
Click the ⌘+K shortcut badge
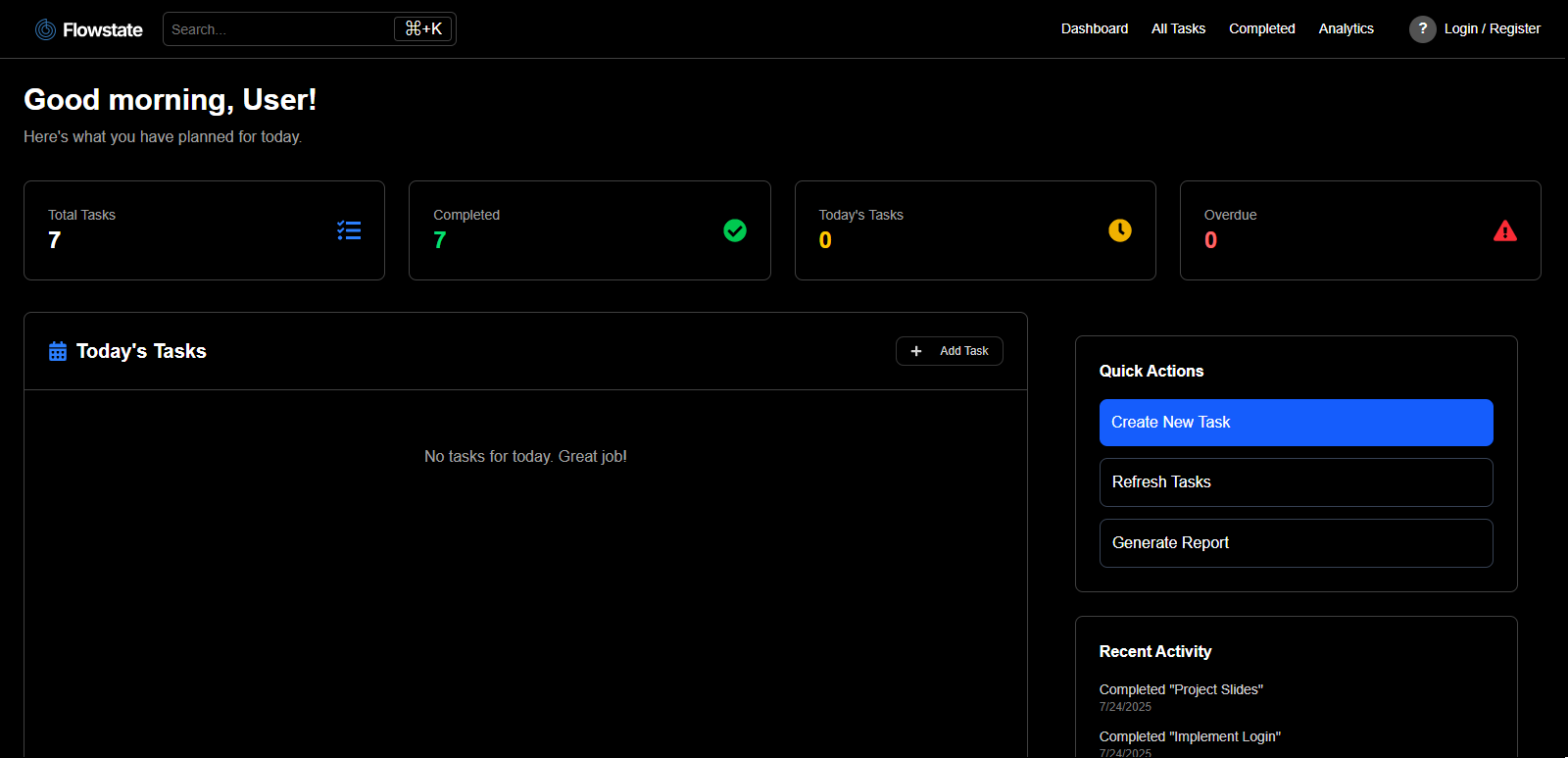pos(423,29)
